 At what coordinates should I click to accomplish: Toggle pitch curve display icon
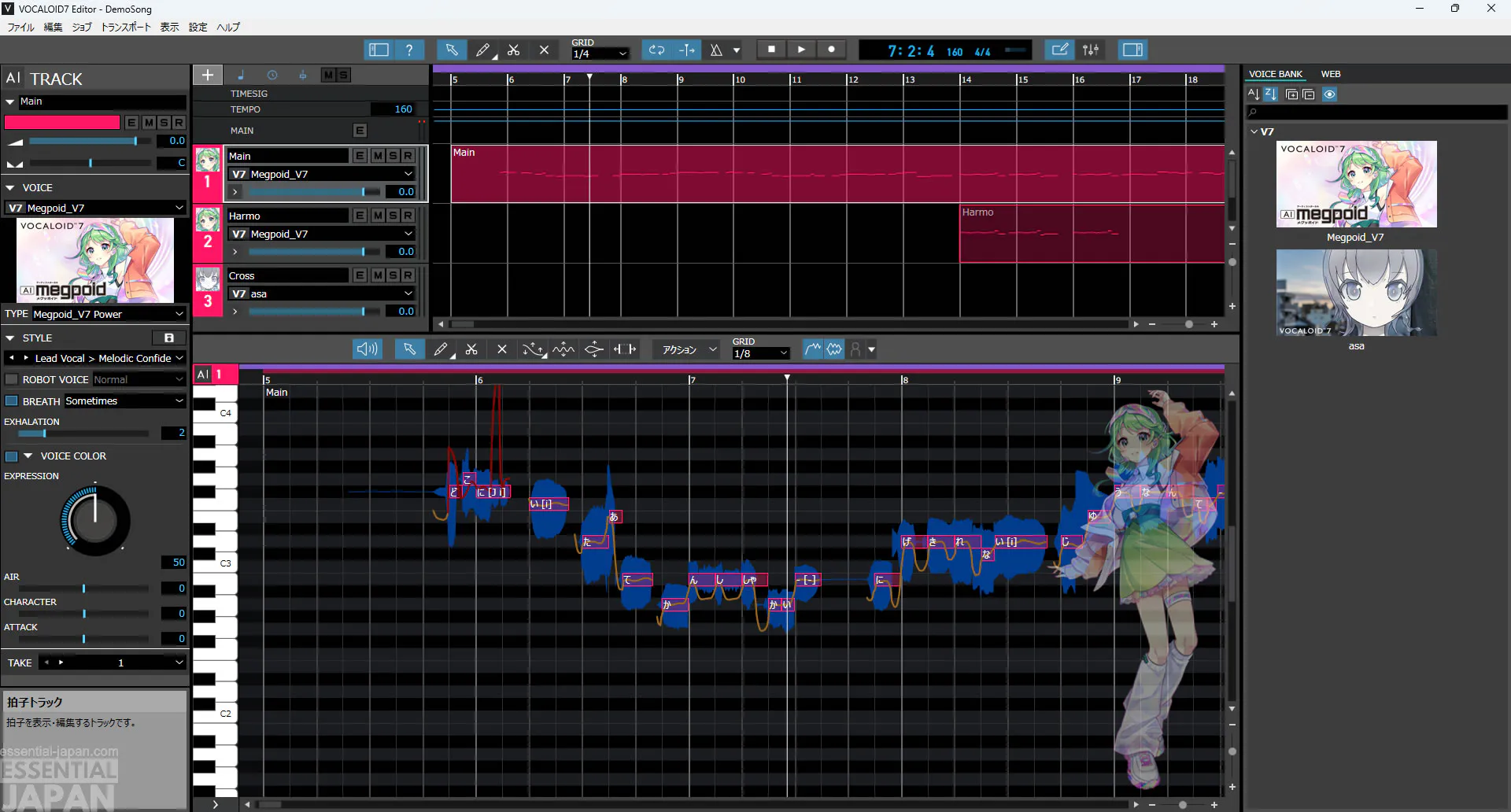click(x=813, y=349)
